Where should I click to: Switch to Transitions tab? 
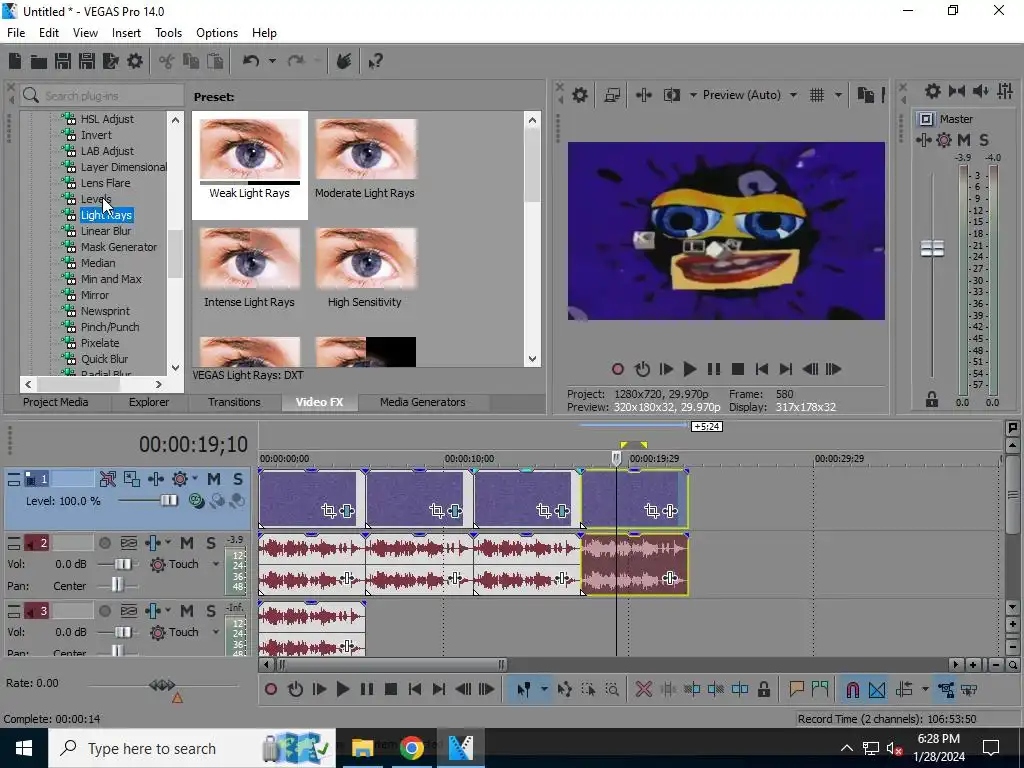click(x=234, y=402)
